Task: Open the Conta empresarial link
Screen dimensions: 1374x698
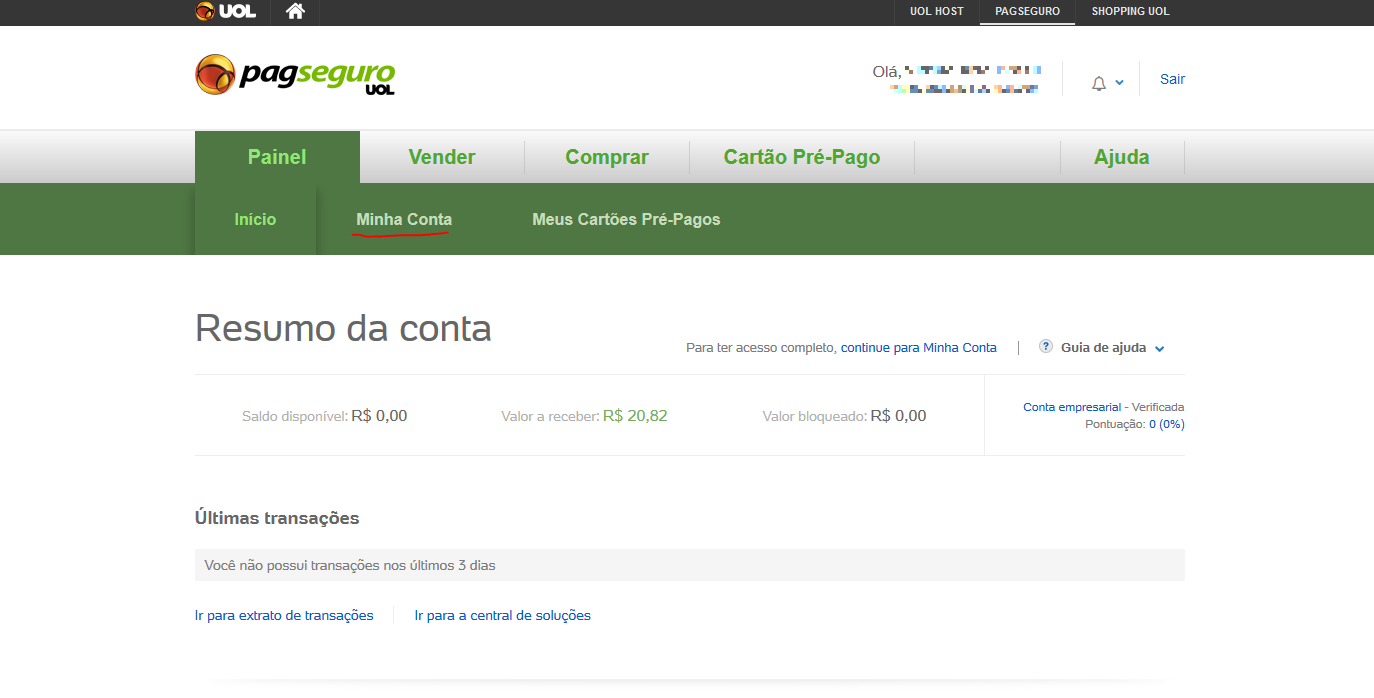Action: 1072,407
